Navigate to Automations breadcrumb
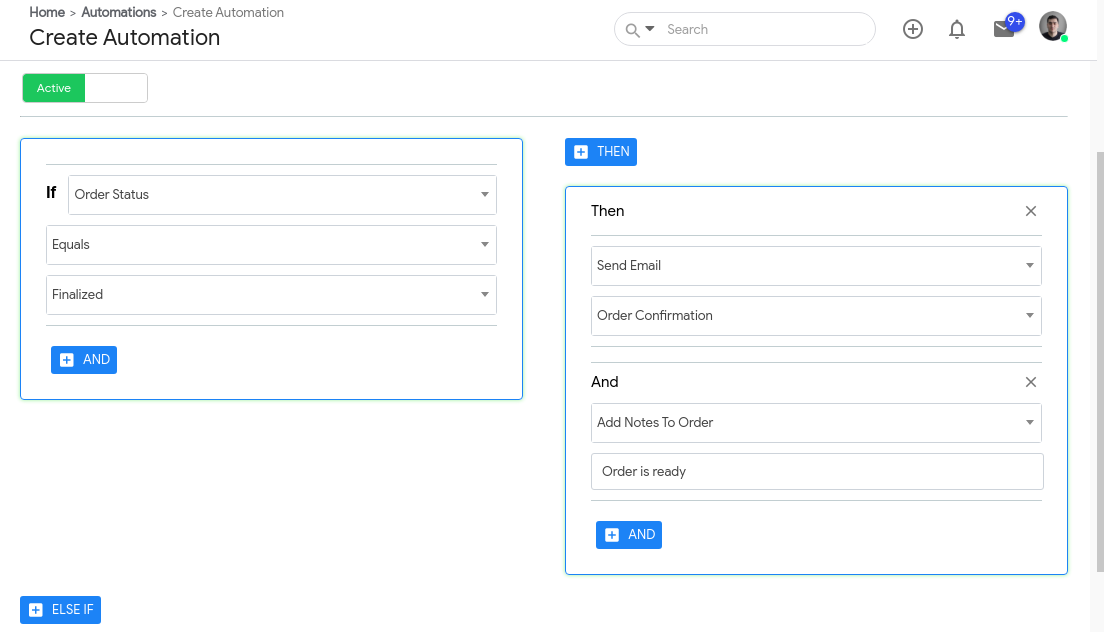Viewport: 1104px width, 632px height. 119,13
